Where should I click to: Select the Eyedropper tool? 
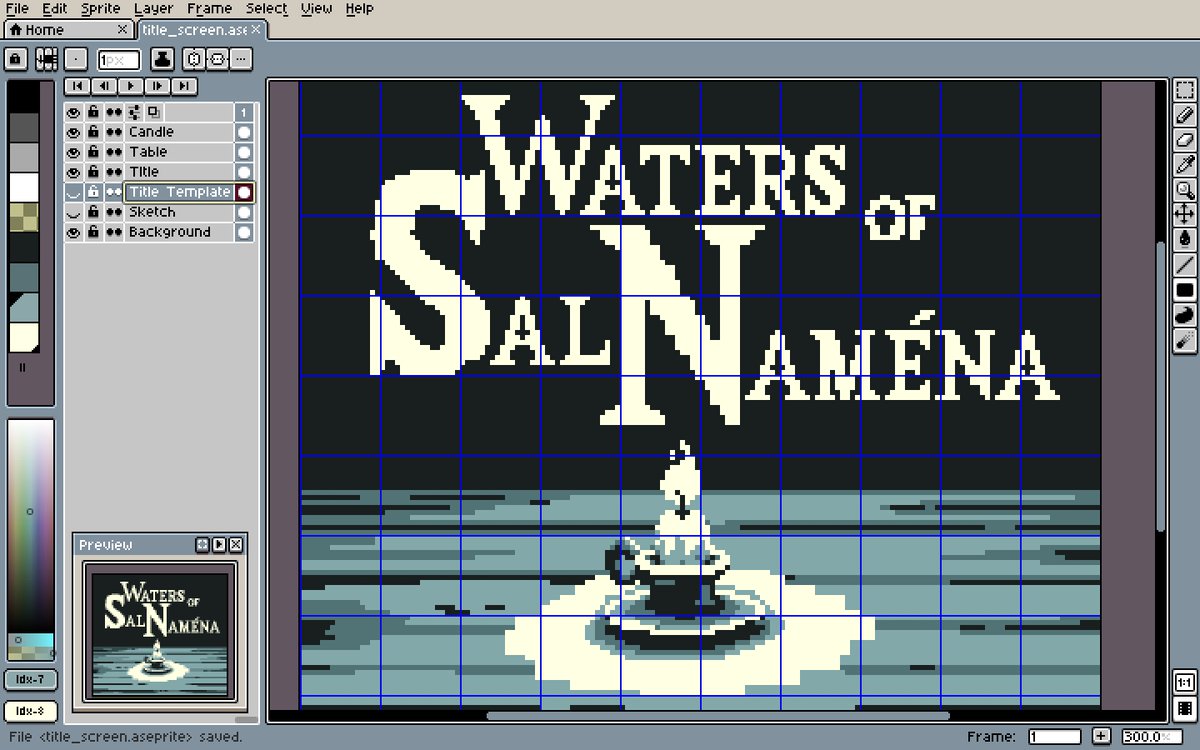click(x=1185, y=164)
